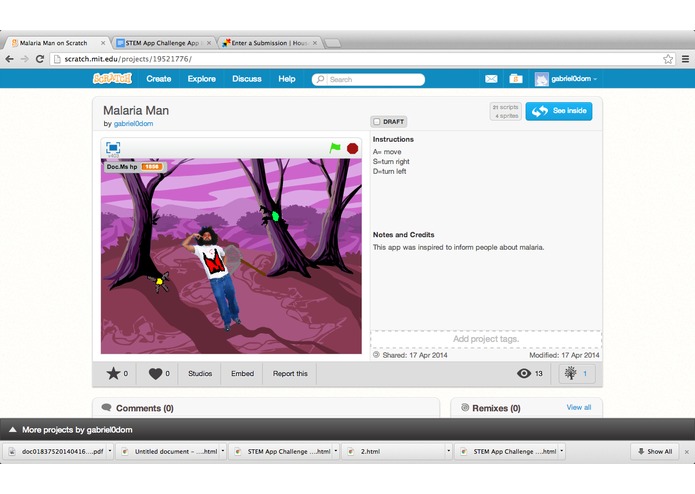Open the Create menu item
The image size is (695, 494).
click(x=159, y=79)
